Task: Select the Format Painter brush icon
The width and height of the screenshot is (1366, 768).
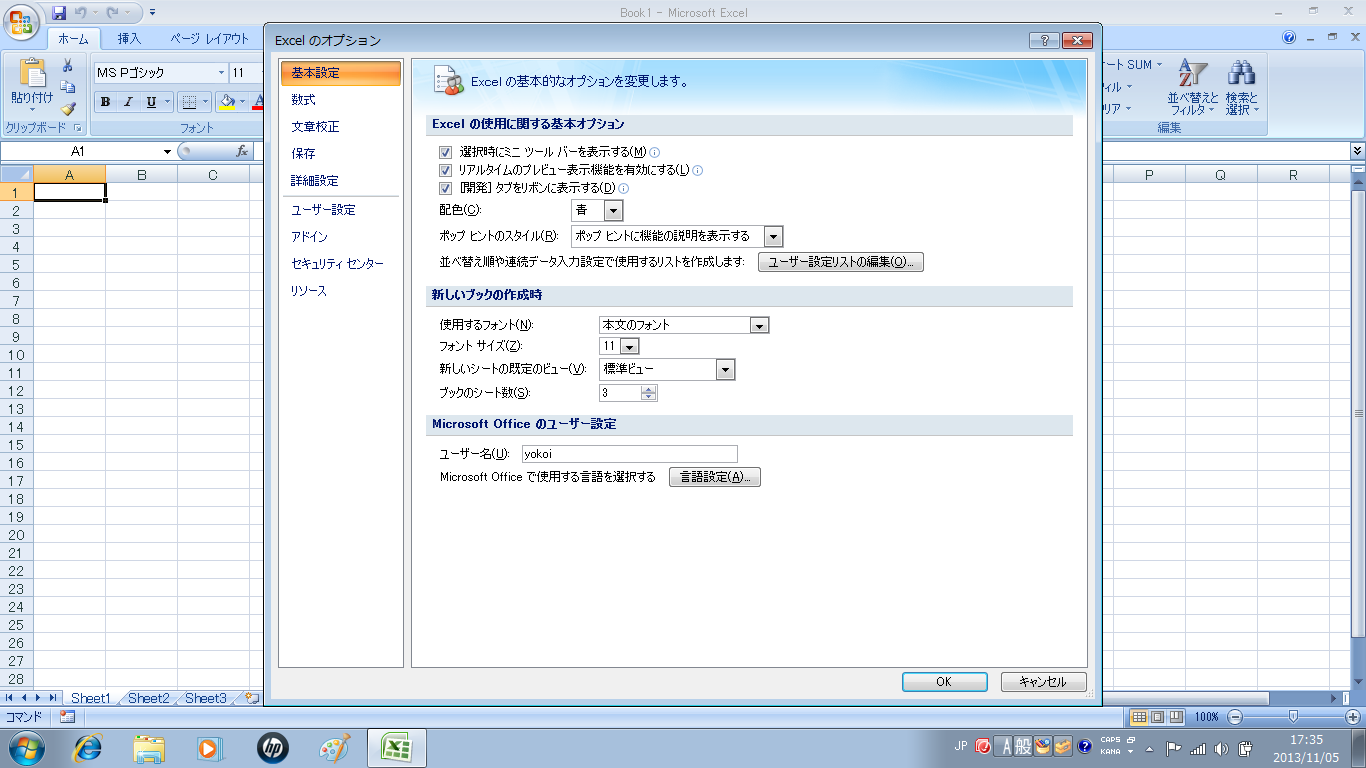Action: pyautogui.click(x=68, y=109)
